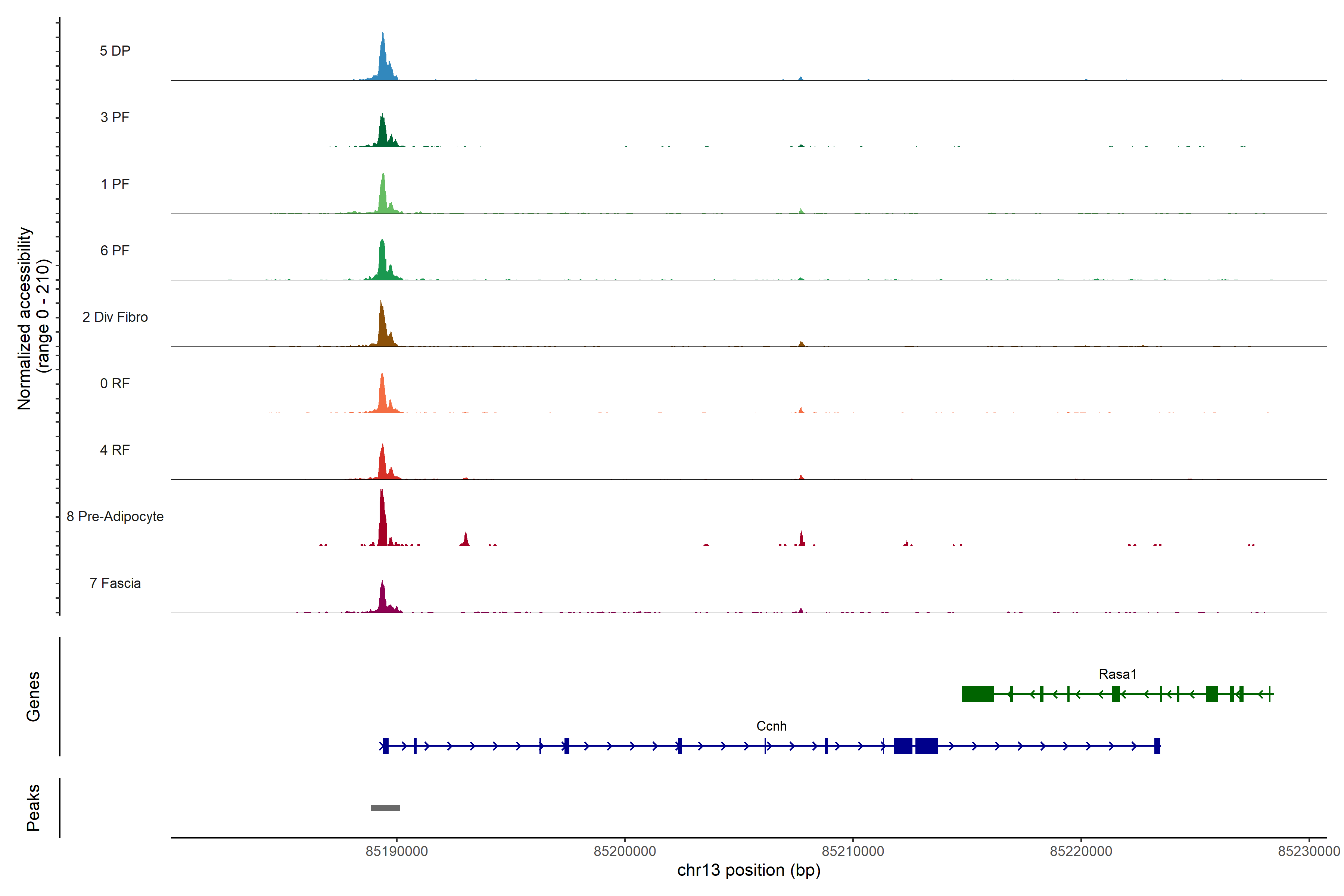Click the 85220000 axis tick label
Image resolution: width=1344 pixels, height=896 pixels.
tap(1080, 852)
